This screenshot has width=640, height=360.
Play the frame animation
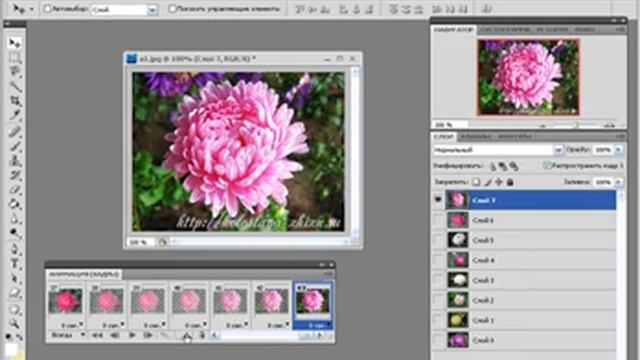pyautogui.click(x=132, y=336)
